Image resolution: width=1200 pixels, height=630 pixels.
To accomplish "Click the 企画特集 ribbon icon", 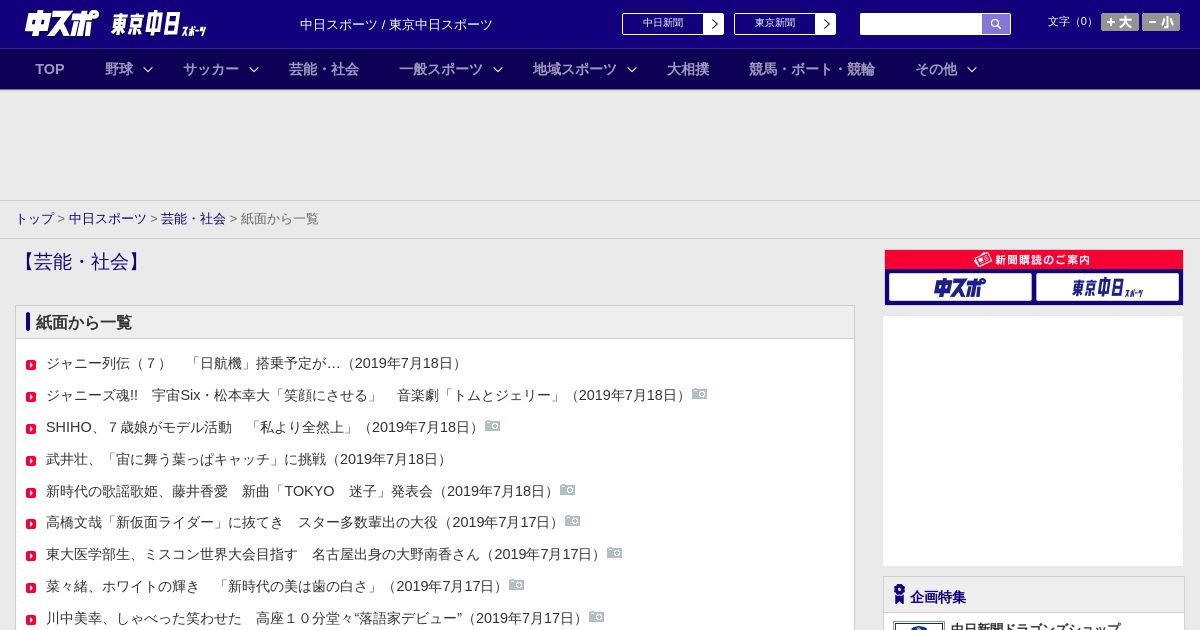I will 899,595.
